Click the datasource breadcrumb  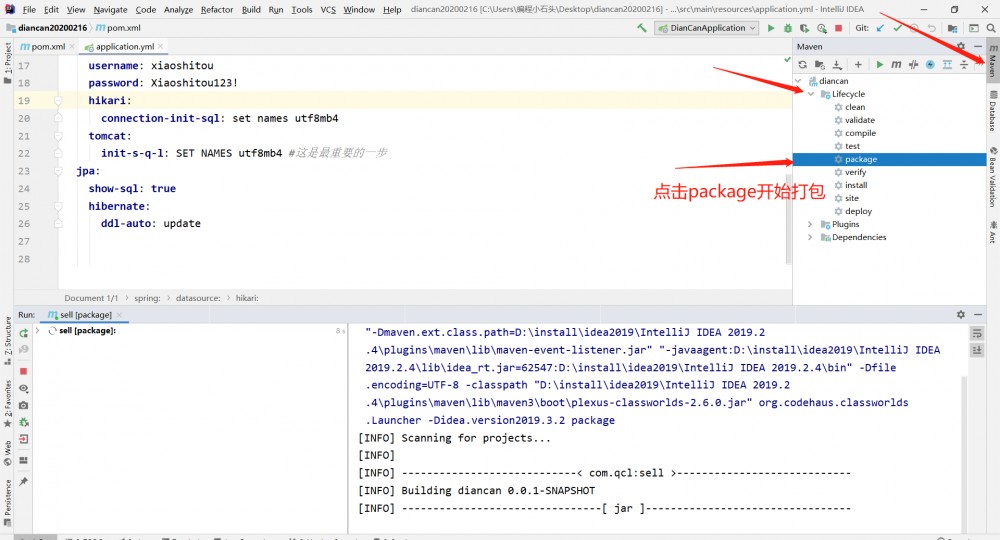(198, 298)
